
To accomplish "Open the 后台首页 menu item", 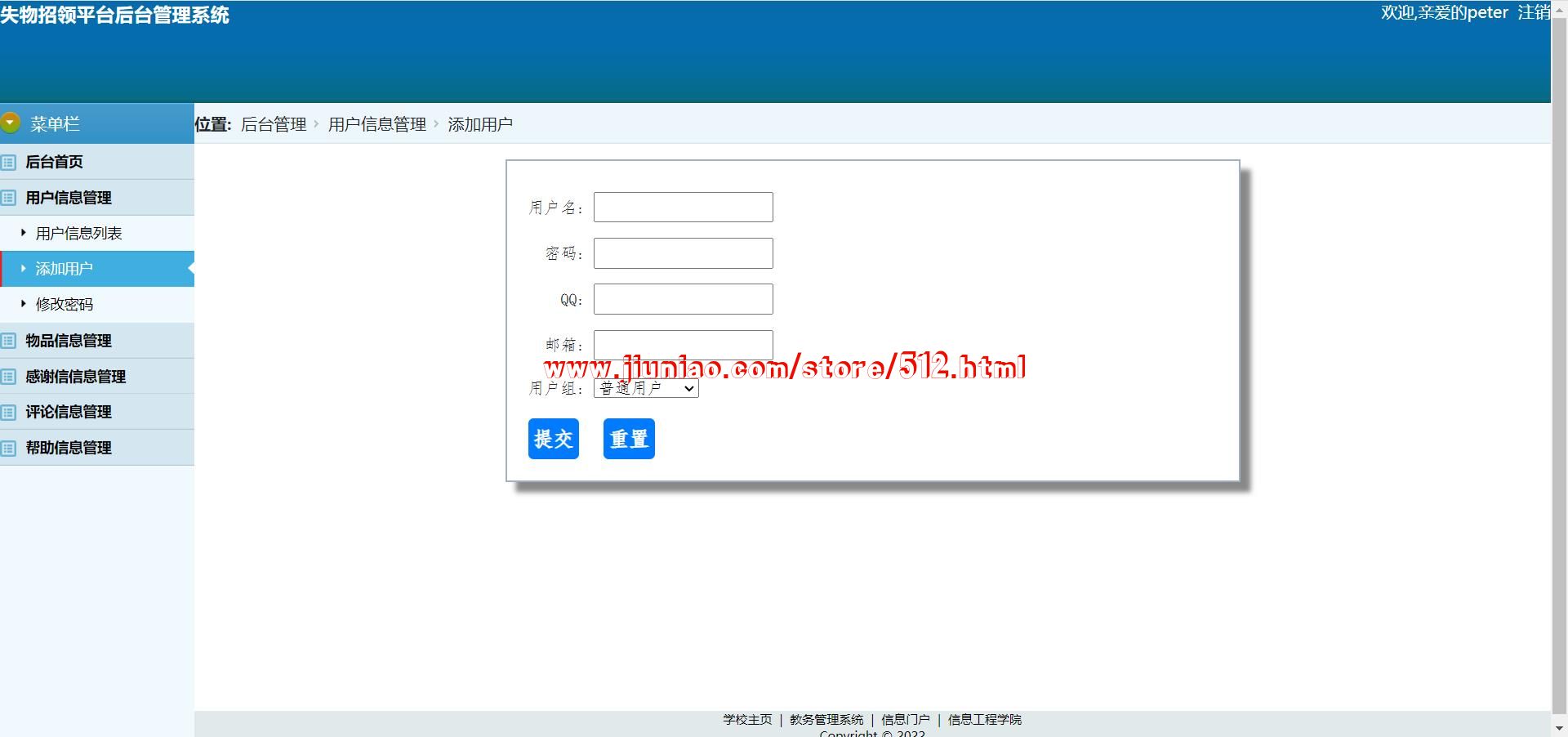I will click(97, 162).
